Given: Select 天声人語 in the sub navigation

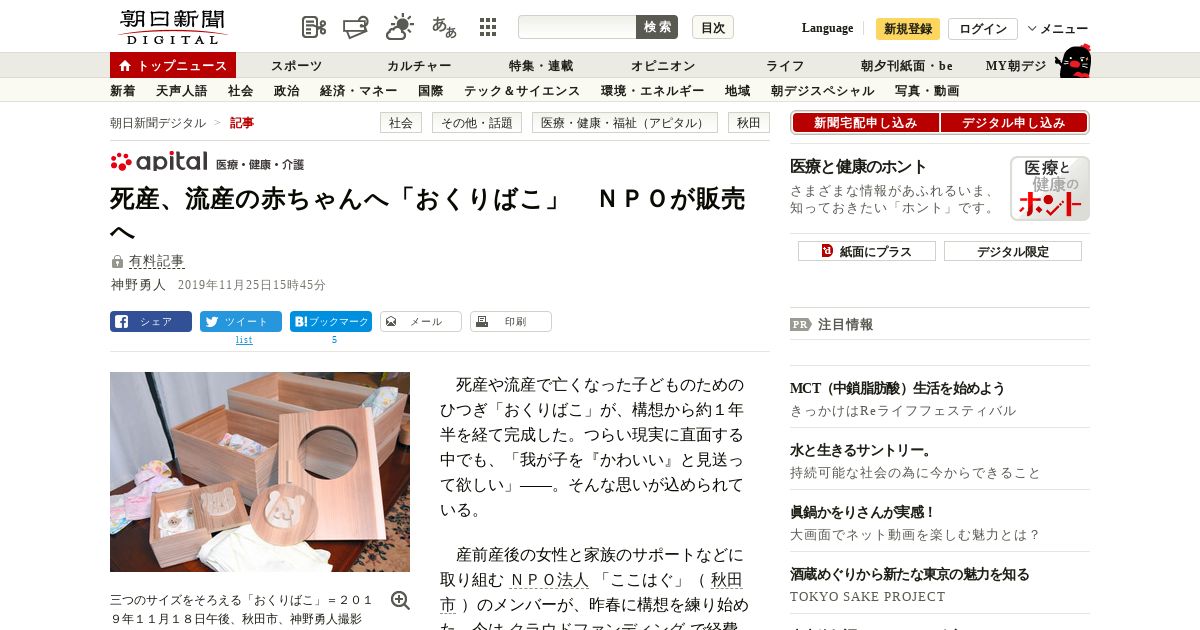Looking at the screenshot, I should coord(182,90).
